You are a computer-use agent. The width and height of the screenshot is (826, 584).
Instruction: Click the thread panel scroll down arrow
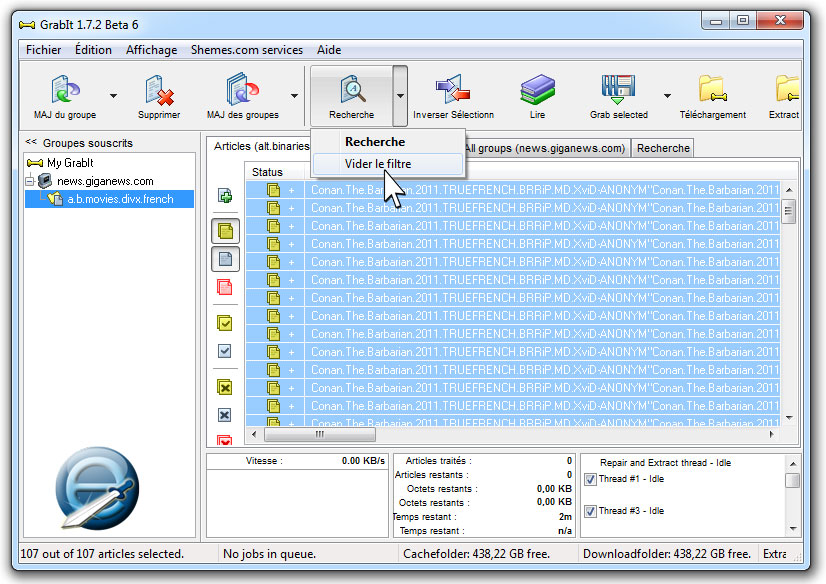pyautogui.click(x=793, y=529)
